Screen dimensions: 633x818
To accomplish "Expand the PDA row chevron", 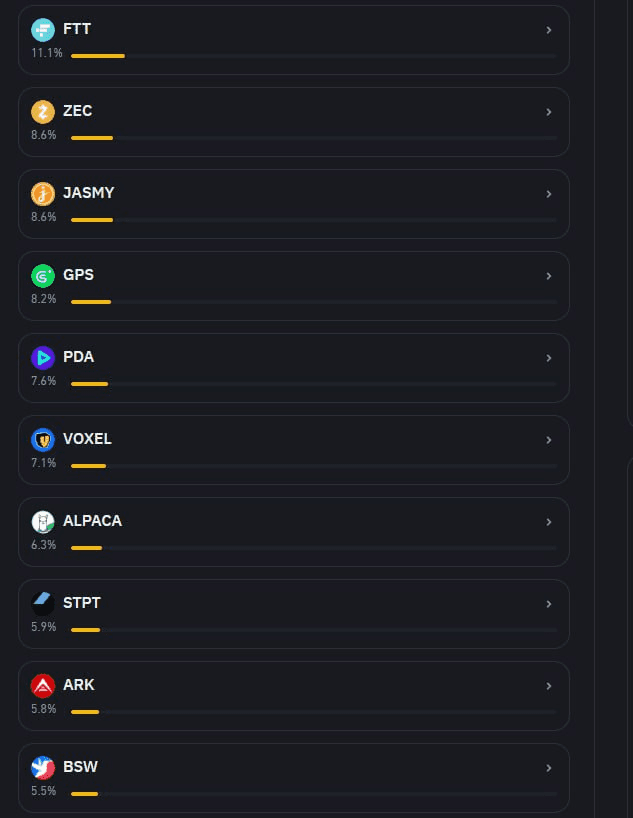I will tap(549, 358).
